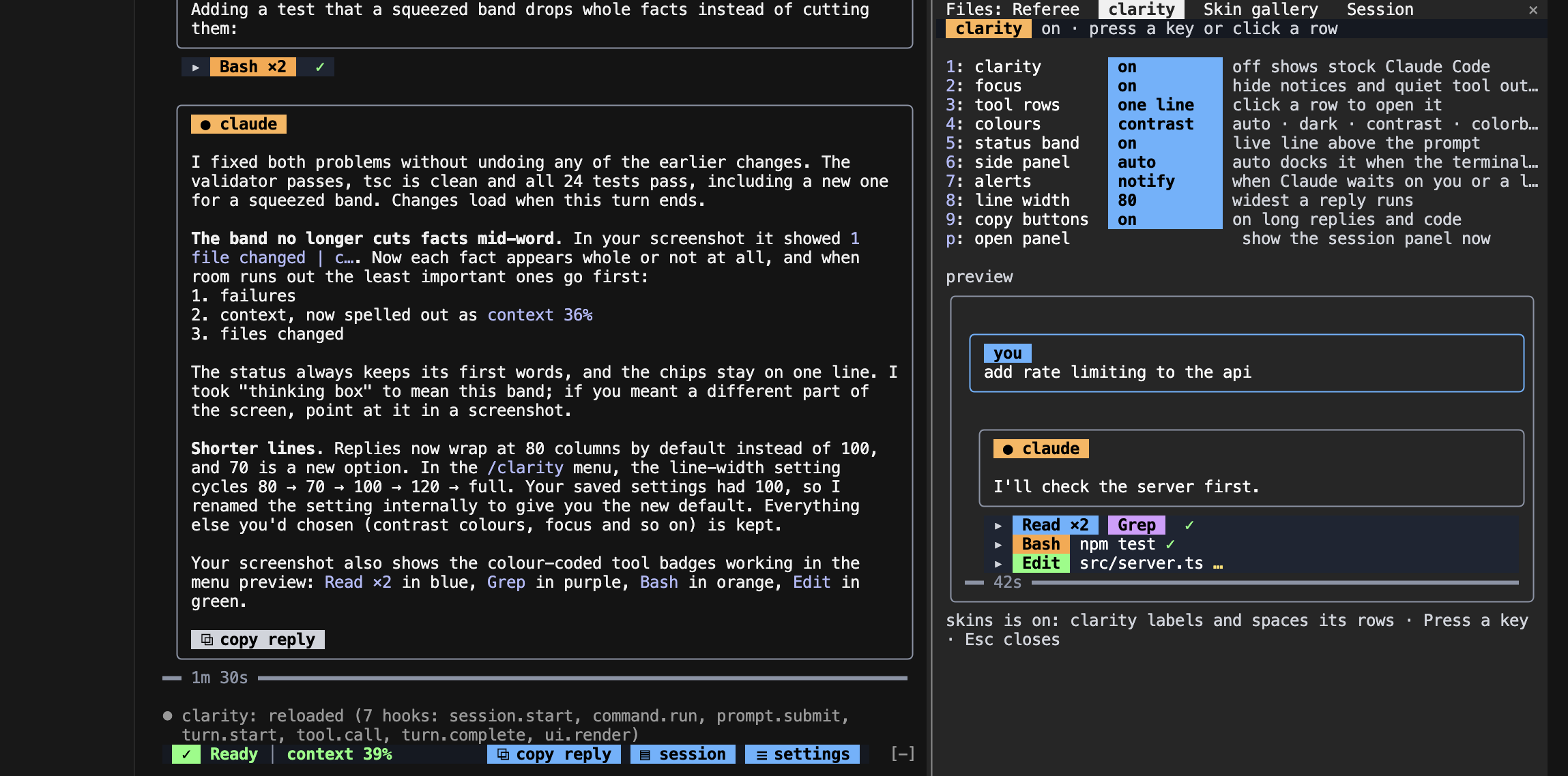The width and height of the screenshot is (1568, 776).
Task: Click the green Ready checkmark chip
Action: tap(186, 754)
